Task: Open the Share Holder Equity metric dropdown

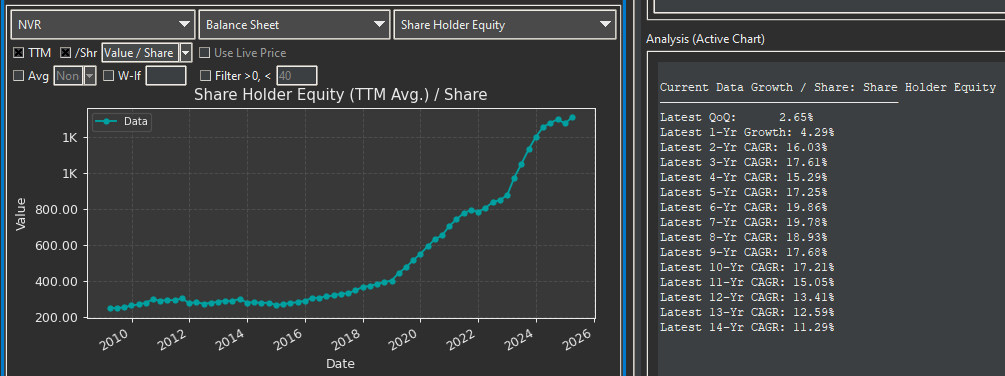Action: (x=505, y=25)
